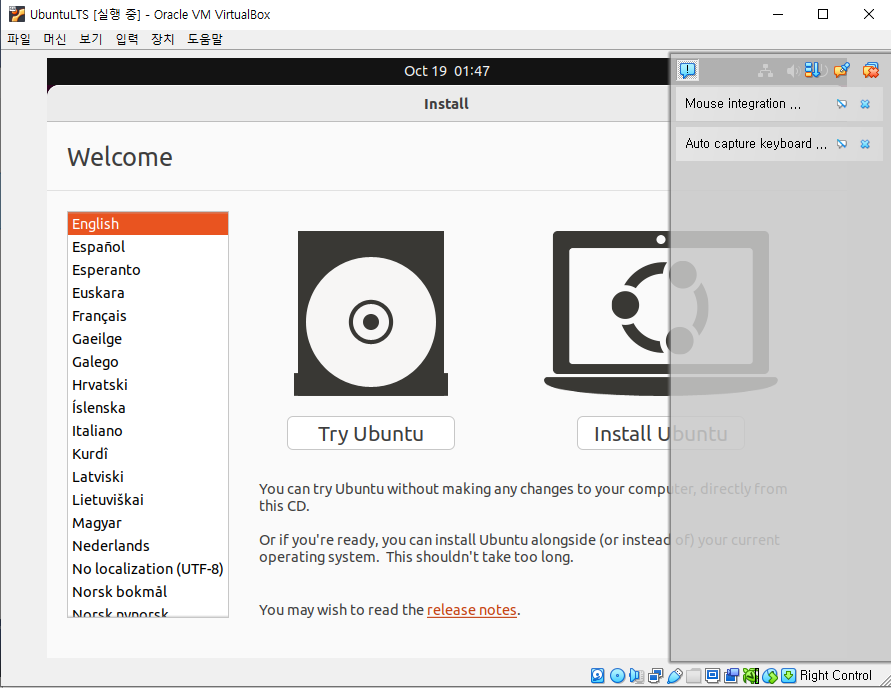Click the Try Ubuntu button
The width and height of the screenshot is (891, 688).
370,433
